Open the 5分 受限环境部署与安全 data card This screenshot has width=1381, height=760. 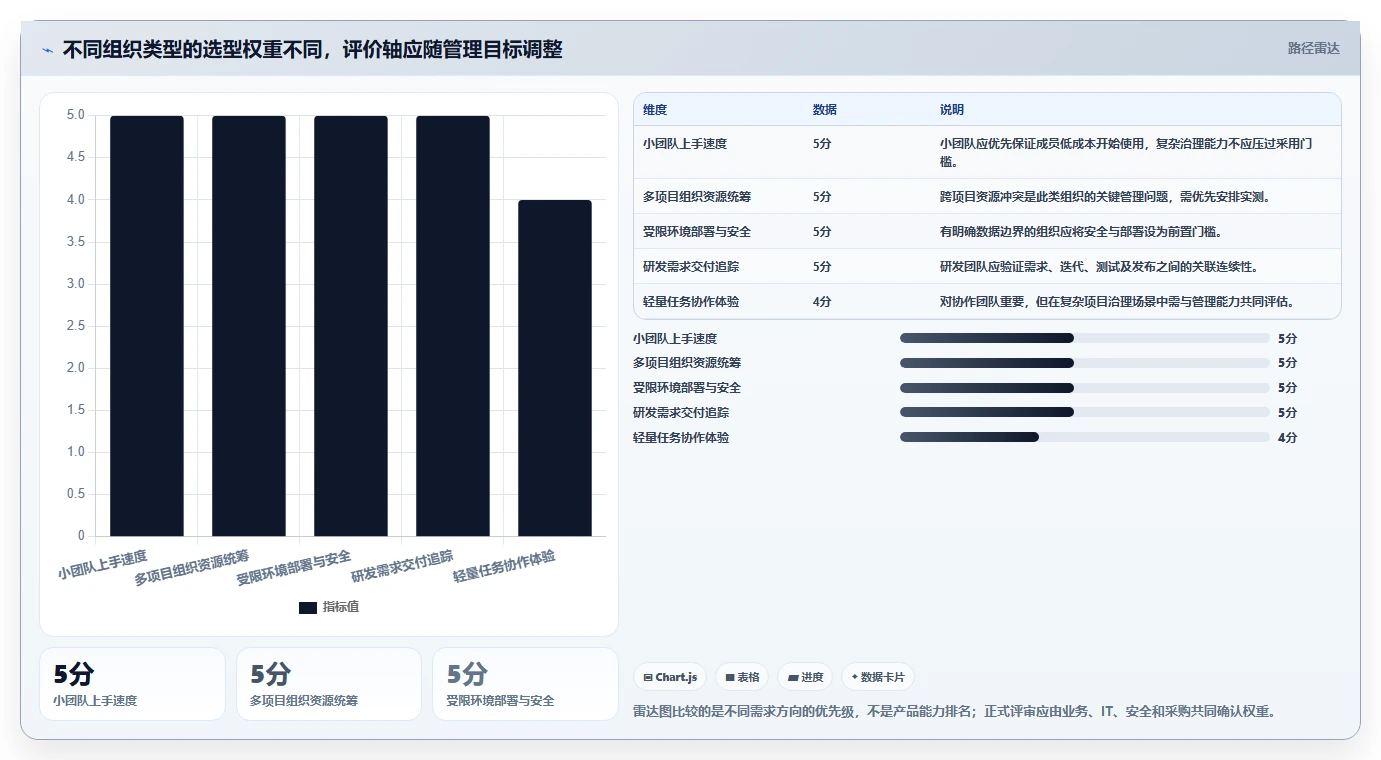[x=525, y=684]
